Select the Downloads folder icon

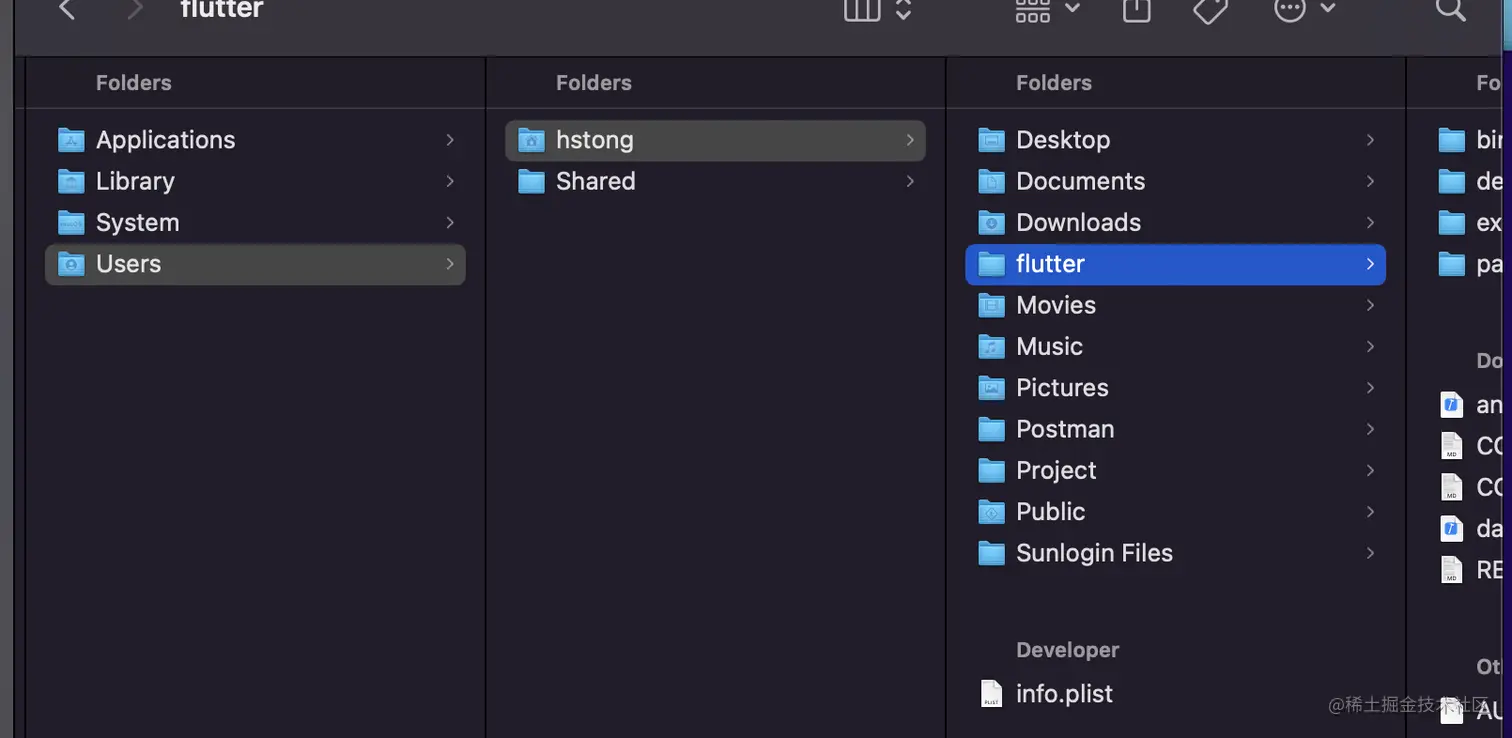991,223
